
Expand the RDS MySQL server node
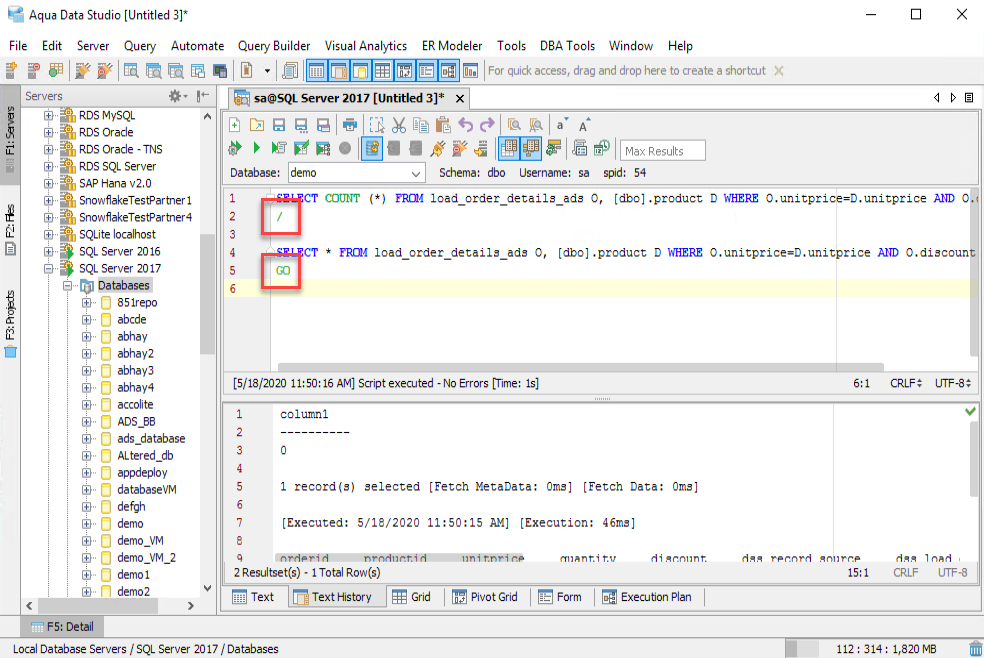click(x=48, y=115)
